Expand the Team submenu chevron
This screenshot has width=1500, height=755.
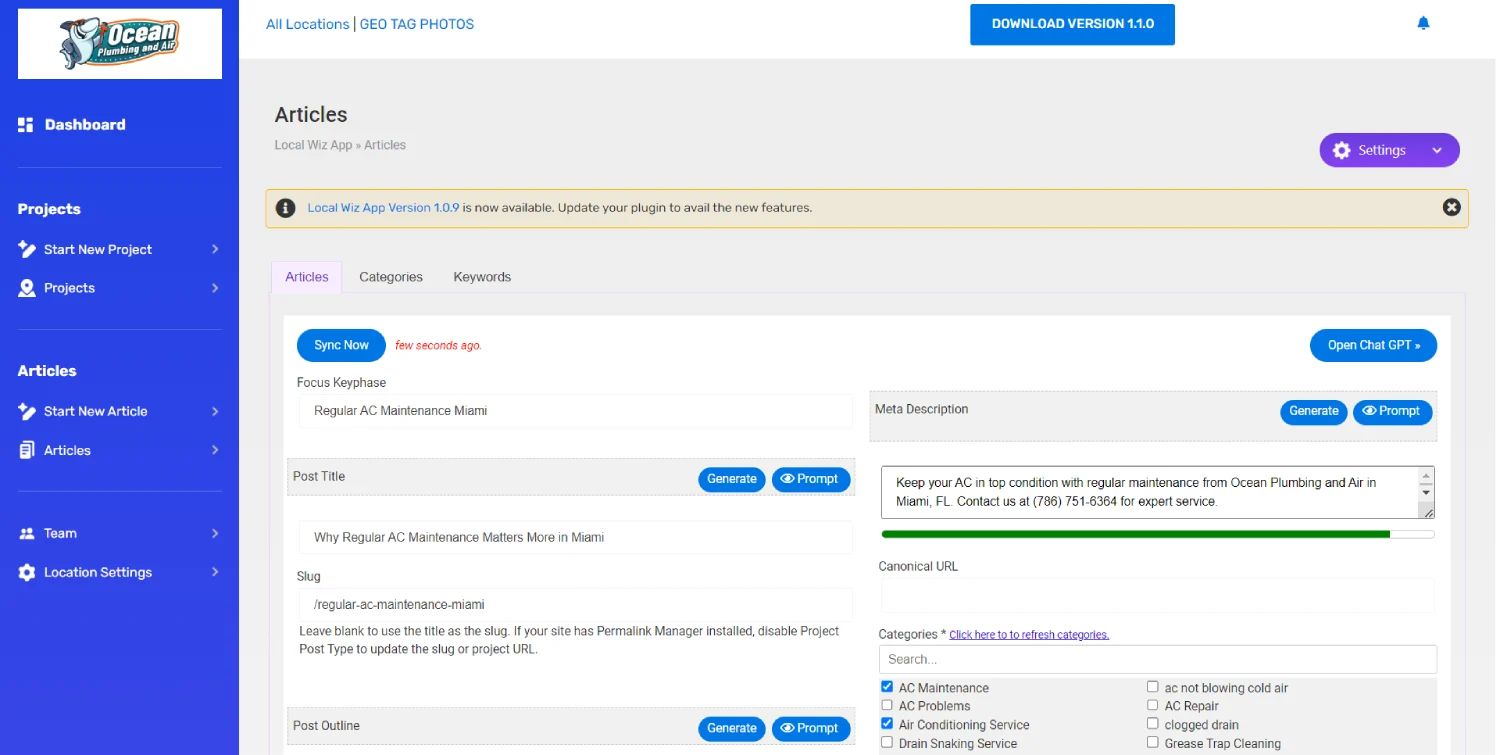(215, 533)
